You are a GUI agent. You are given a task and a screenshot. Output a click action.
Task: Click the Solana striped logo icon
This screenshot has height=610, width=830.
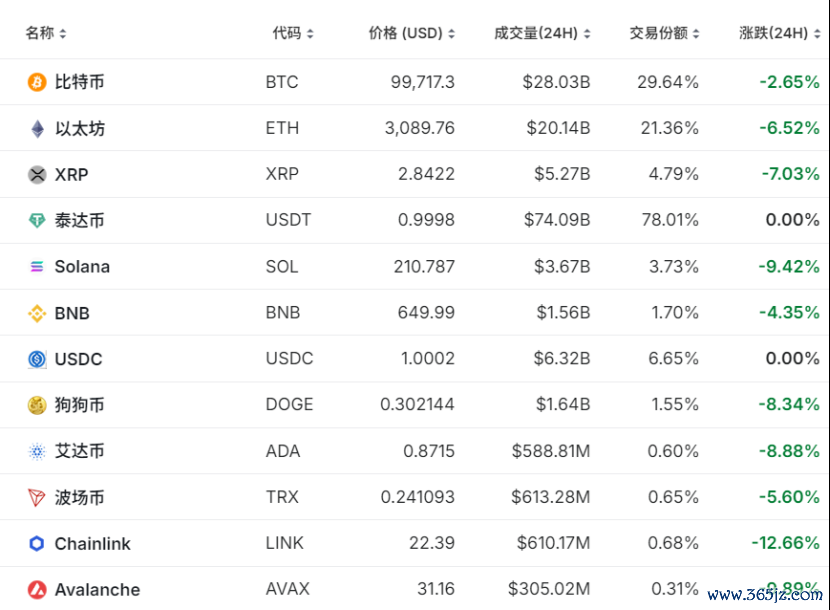coord(37,266)
